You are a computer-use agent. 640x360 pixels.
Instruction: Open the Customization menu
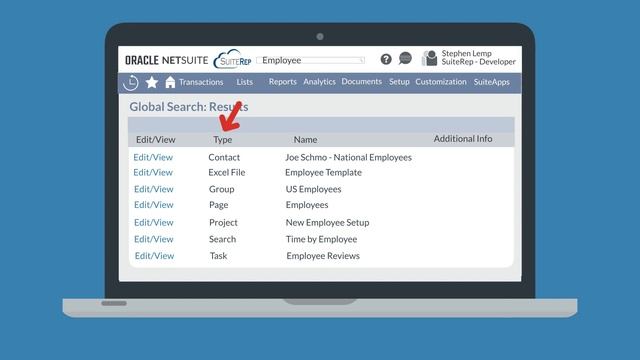[441, 82]
